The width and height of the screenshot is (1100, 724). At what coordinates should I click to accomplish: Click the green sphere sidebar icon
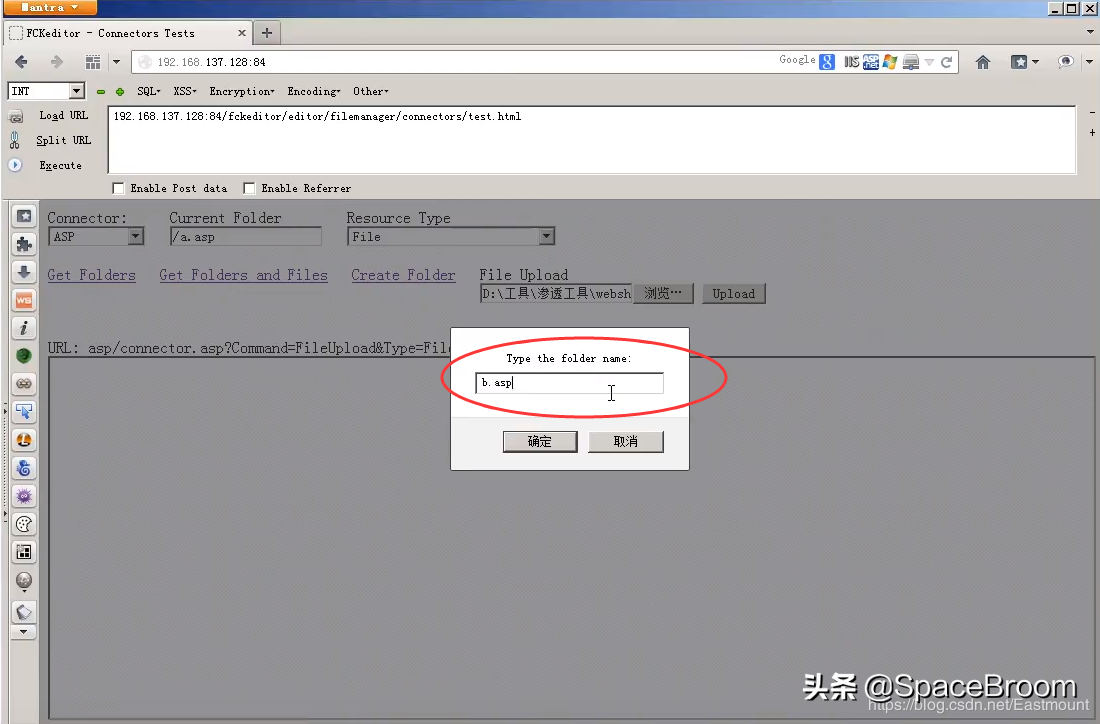pos(24,356)
